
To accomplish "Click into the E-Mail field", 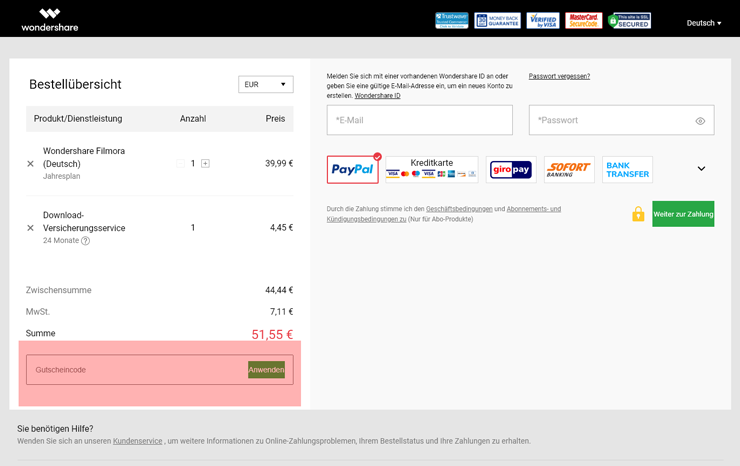I will [x=420, y=120].
